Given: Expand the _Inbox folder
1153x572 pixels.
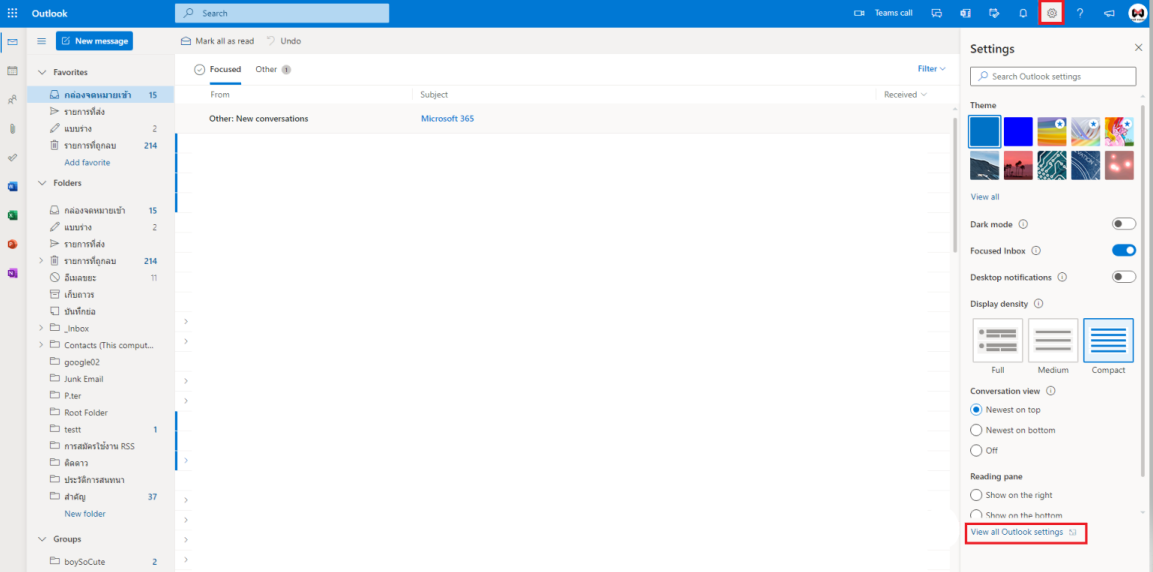Looking at the screenshot, I should [x=41, y=329].
